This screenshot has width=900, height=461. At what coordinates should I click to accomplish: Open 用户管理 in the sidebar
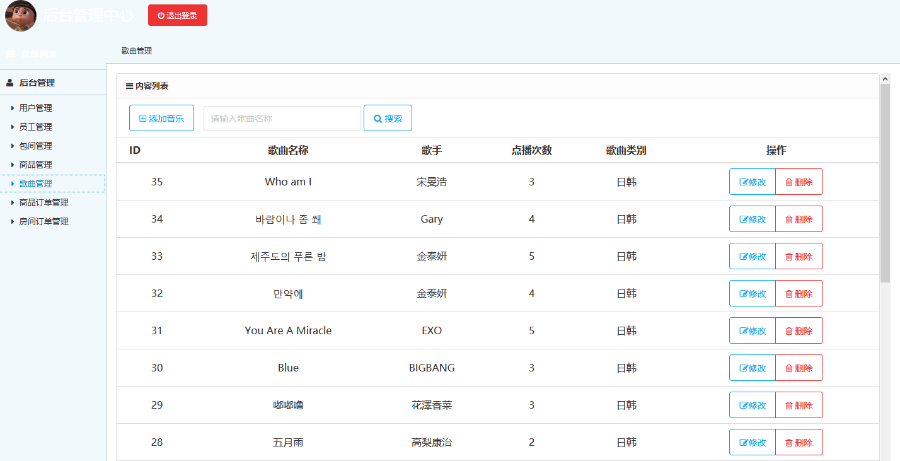[x=36, y=108]
